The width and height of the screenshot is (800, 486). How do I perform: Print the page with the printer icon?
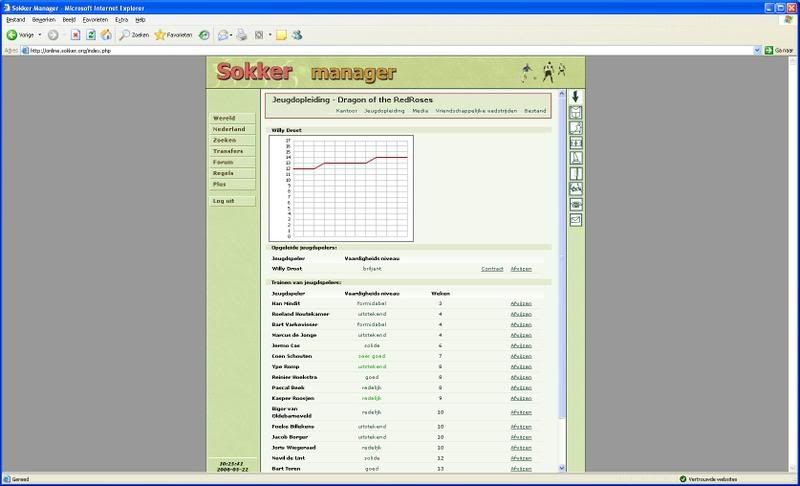coord(242,35)
